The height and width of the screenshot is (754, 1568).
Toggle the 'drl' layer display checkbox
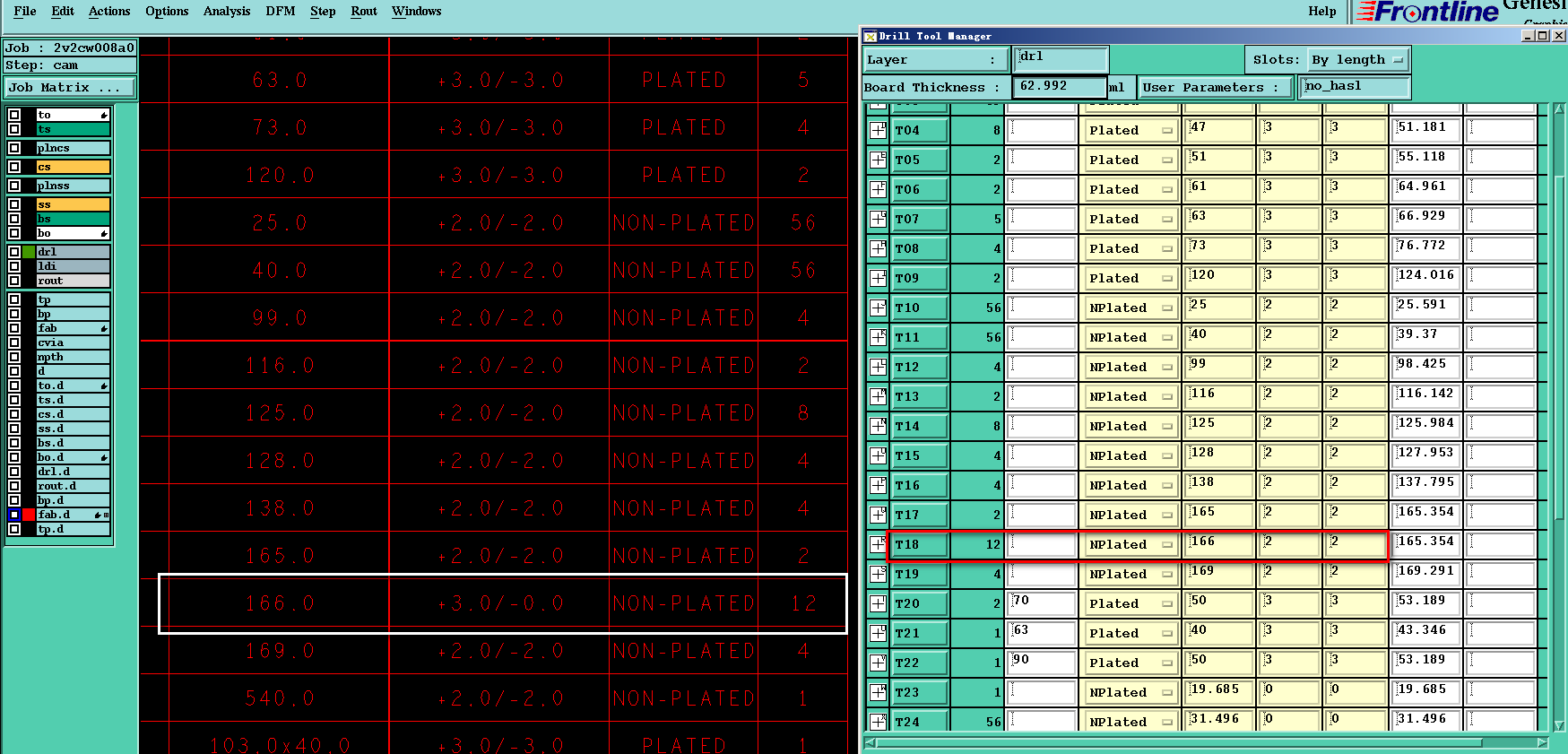click(14, 252)
